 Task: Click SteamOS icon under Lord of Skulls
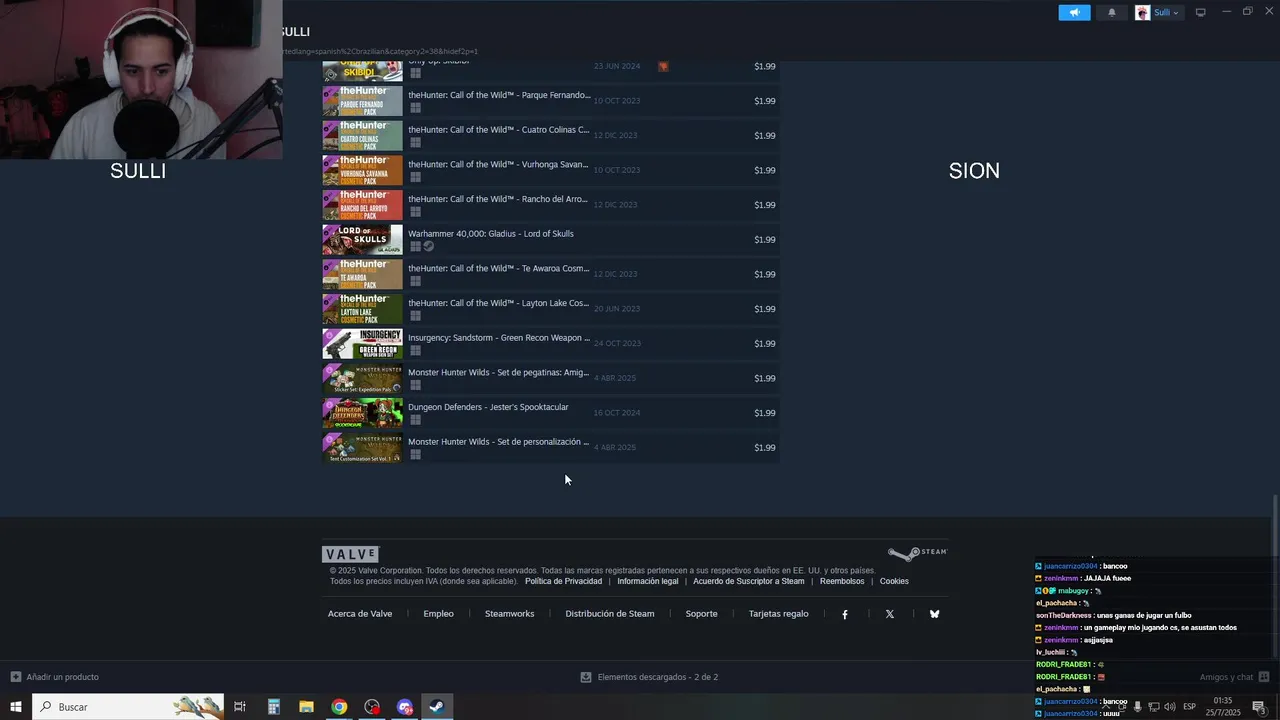[x=428, y=246]
